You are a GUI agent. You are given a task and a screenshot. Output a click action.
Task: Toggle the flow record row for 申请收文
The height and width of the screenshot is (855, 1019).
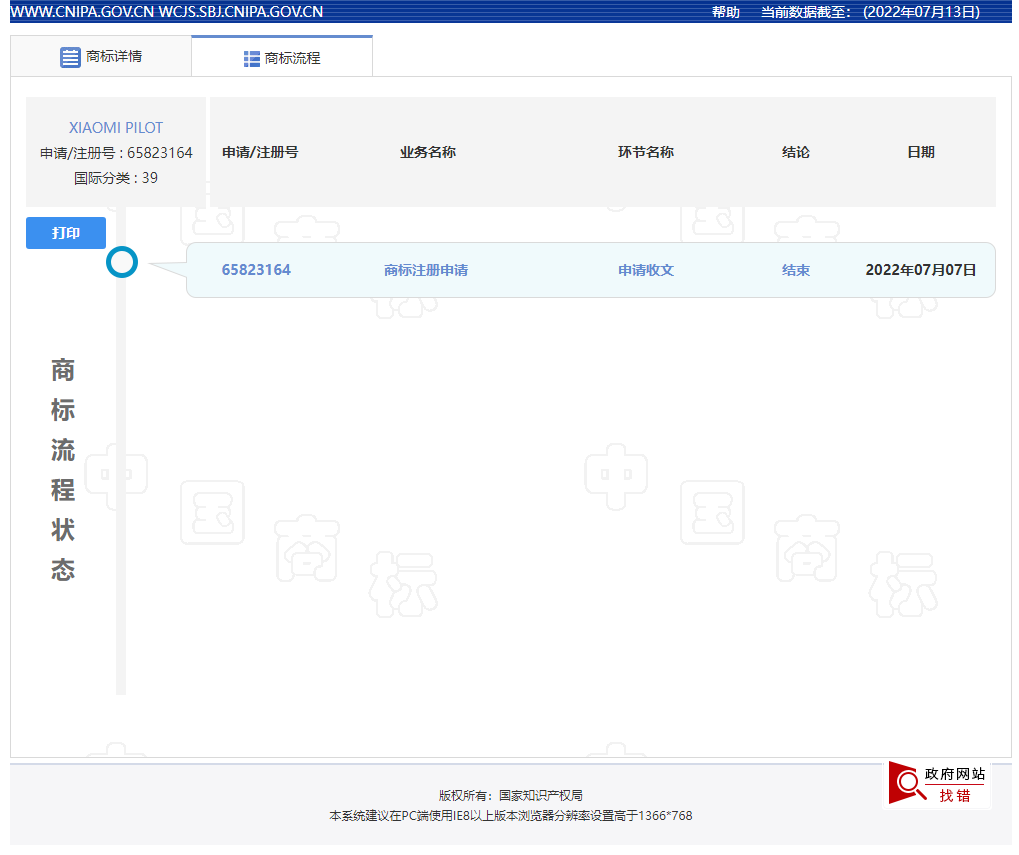pos(646,270)
